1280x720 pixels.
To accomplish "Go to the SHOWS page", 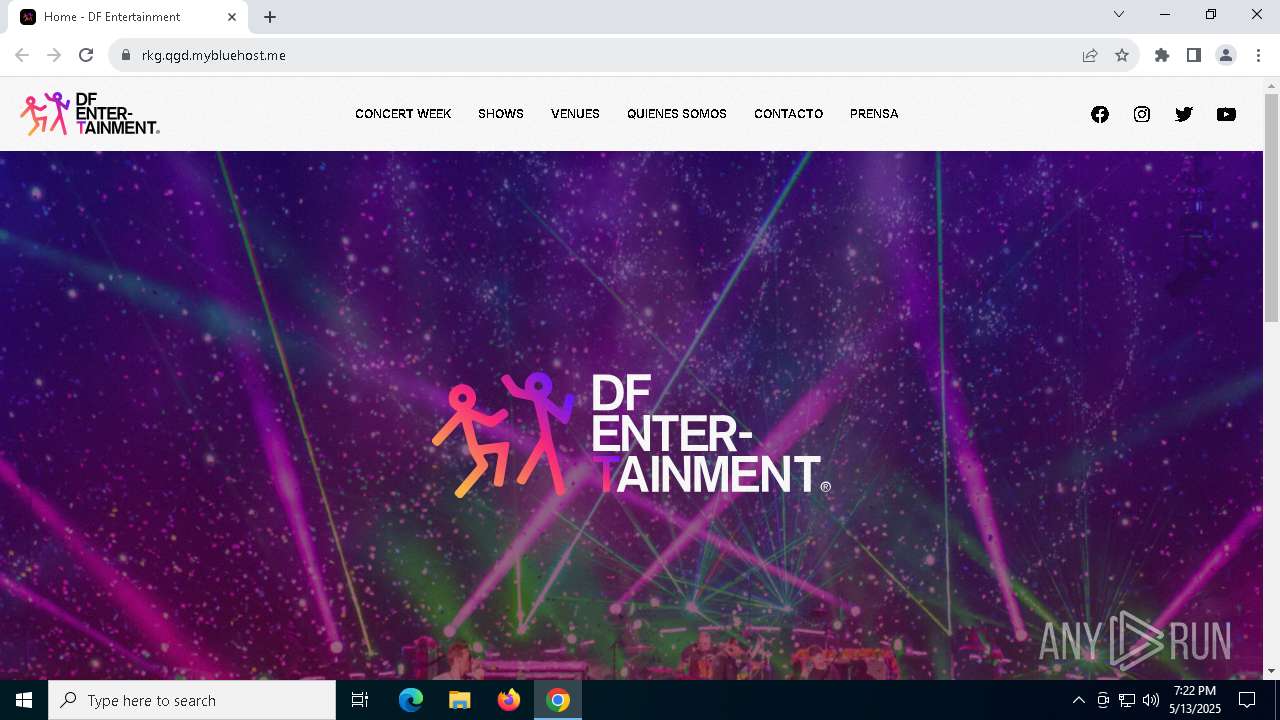I will click(501, 114).
